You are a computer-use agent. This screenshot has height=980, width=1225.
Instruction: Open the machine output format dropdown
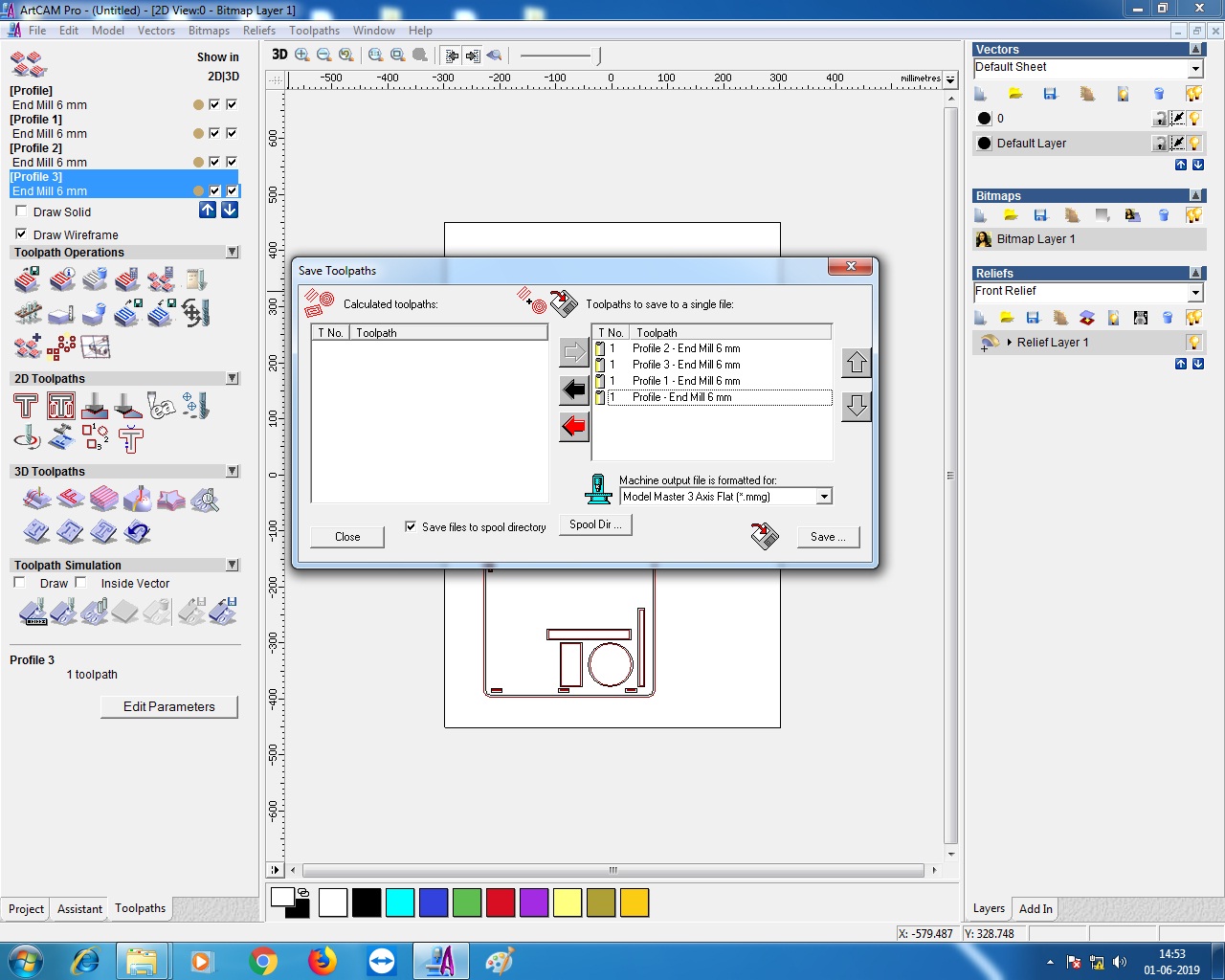tap(823, 497)
